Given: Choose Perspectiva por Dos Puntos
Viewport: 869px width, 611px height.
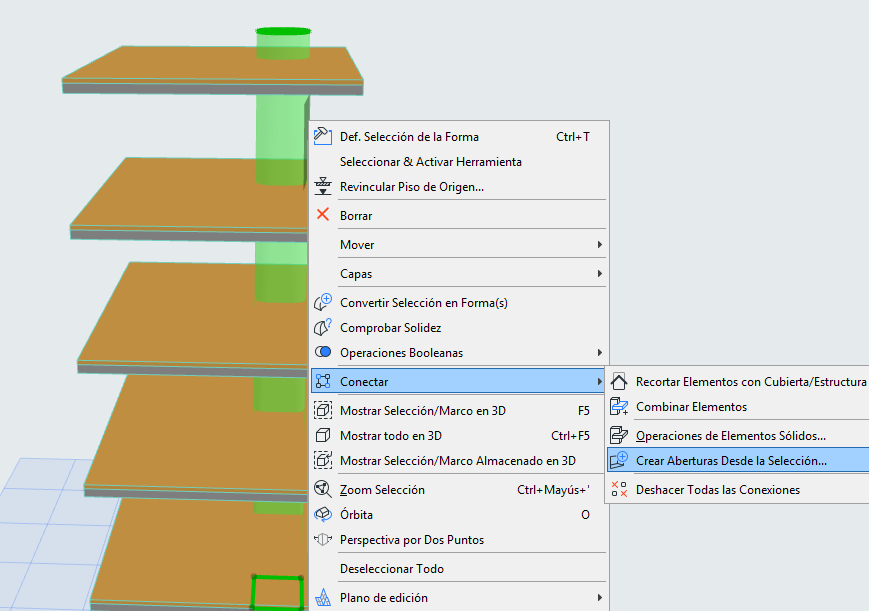Looking at the screenshot, I should [x=459, y=539].
